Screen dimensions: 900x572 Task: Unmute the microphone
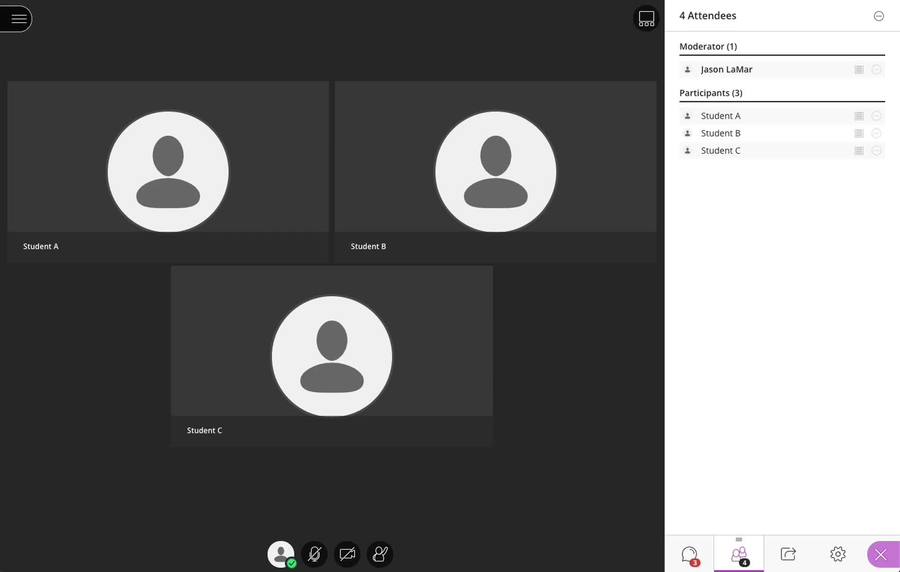[x=315, y=554]
